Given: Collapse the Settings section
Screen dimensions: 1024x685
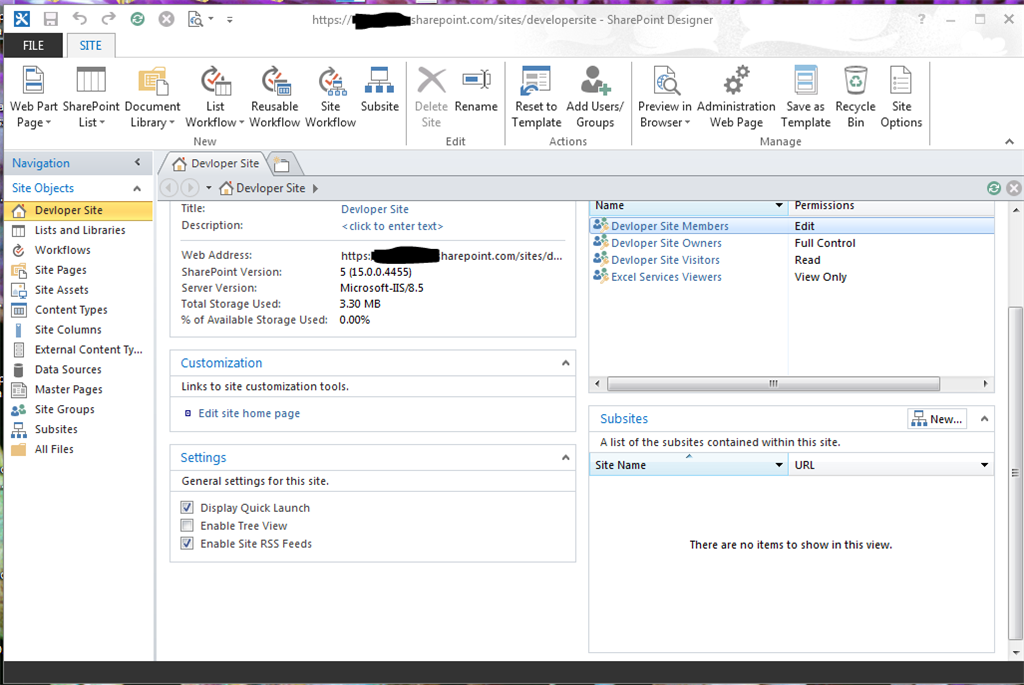Looking at the screenshot, I should point(566,458).
